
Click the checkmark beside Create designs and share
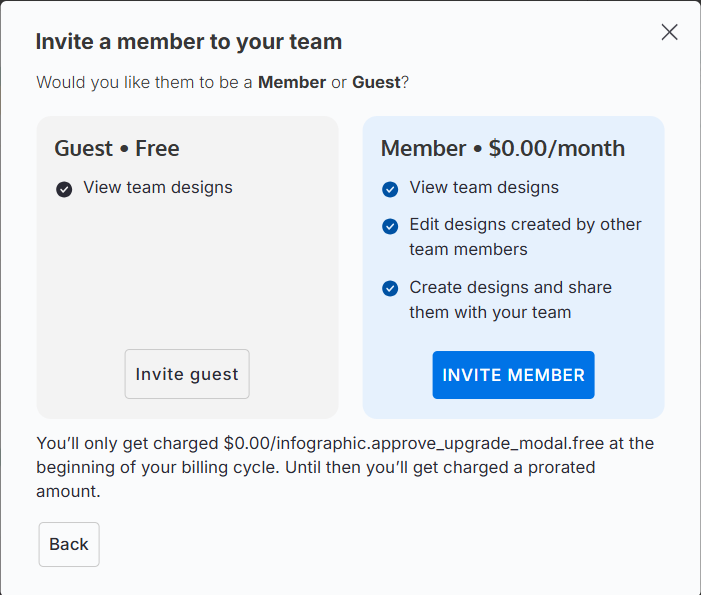[390, 289]
